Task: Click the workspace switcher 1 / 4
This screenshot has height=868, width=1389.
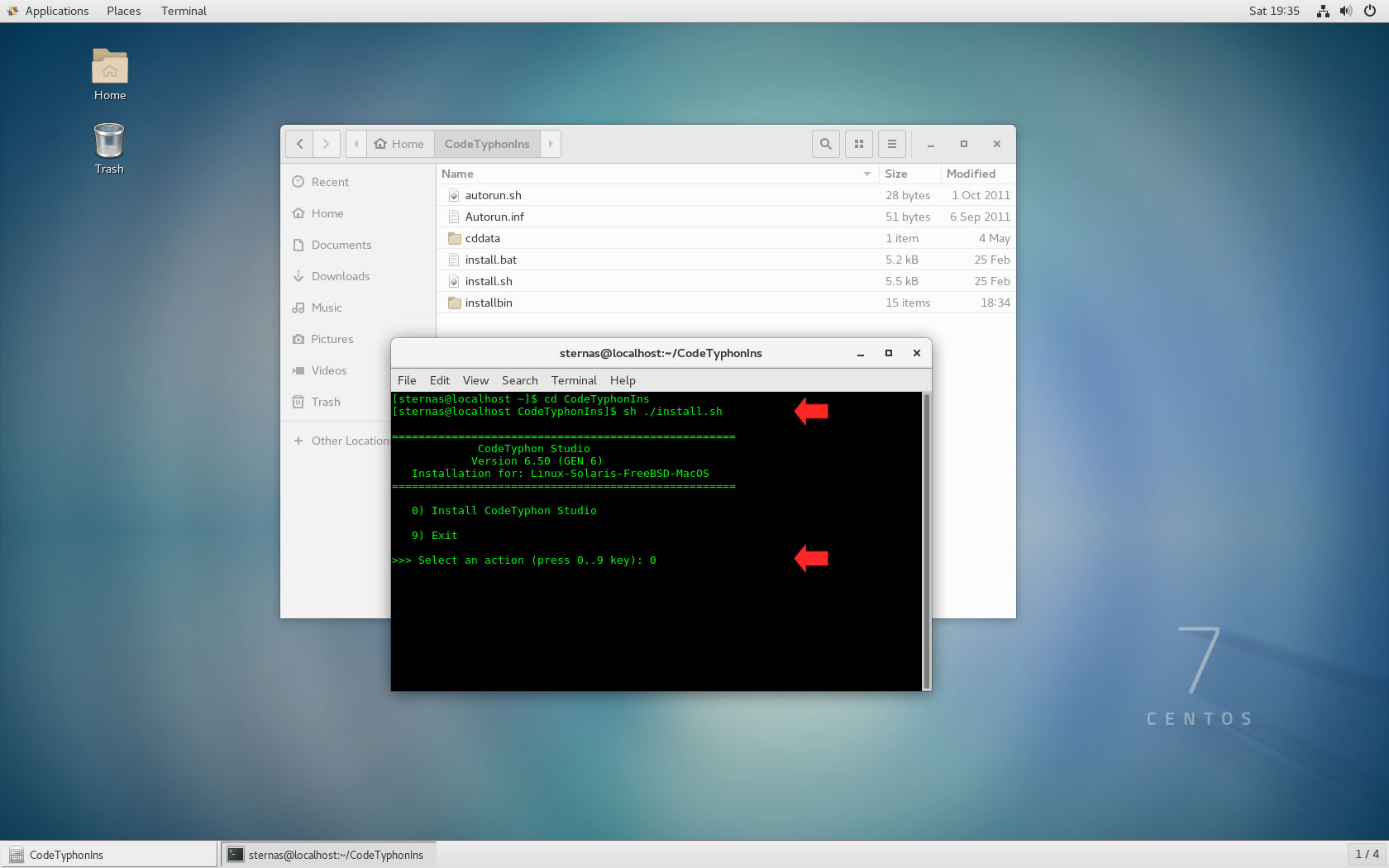Action: click(1367, 854)
